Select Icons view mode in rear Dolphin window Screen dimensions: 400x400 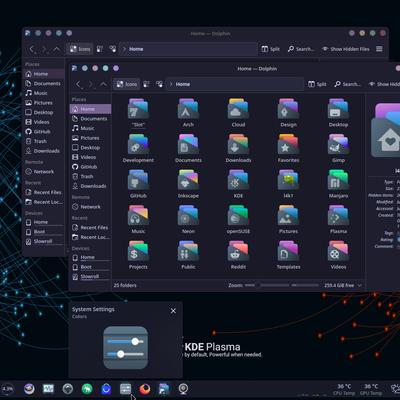click(79, 49)
